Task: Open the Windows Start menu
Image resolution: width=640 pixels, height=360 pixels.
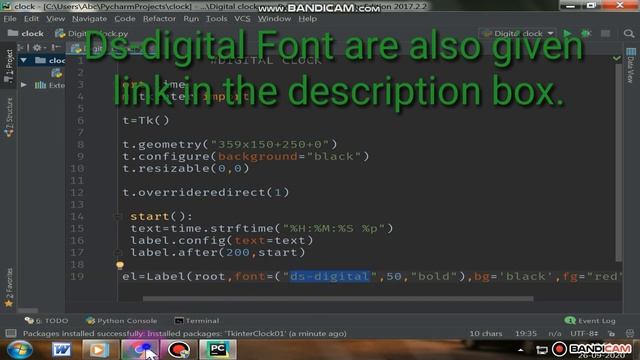Action: point(19,350)
